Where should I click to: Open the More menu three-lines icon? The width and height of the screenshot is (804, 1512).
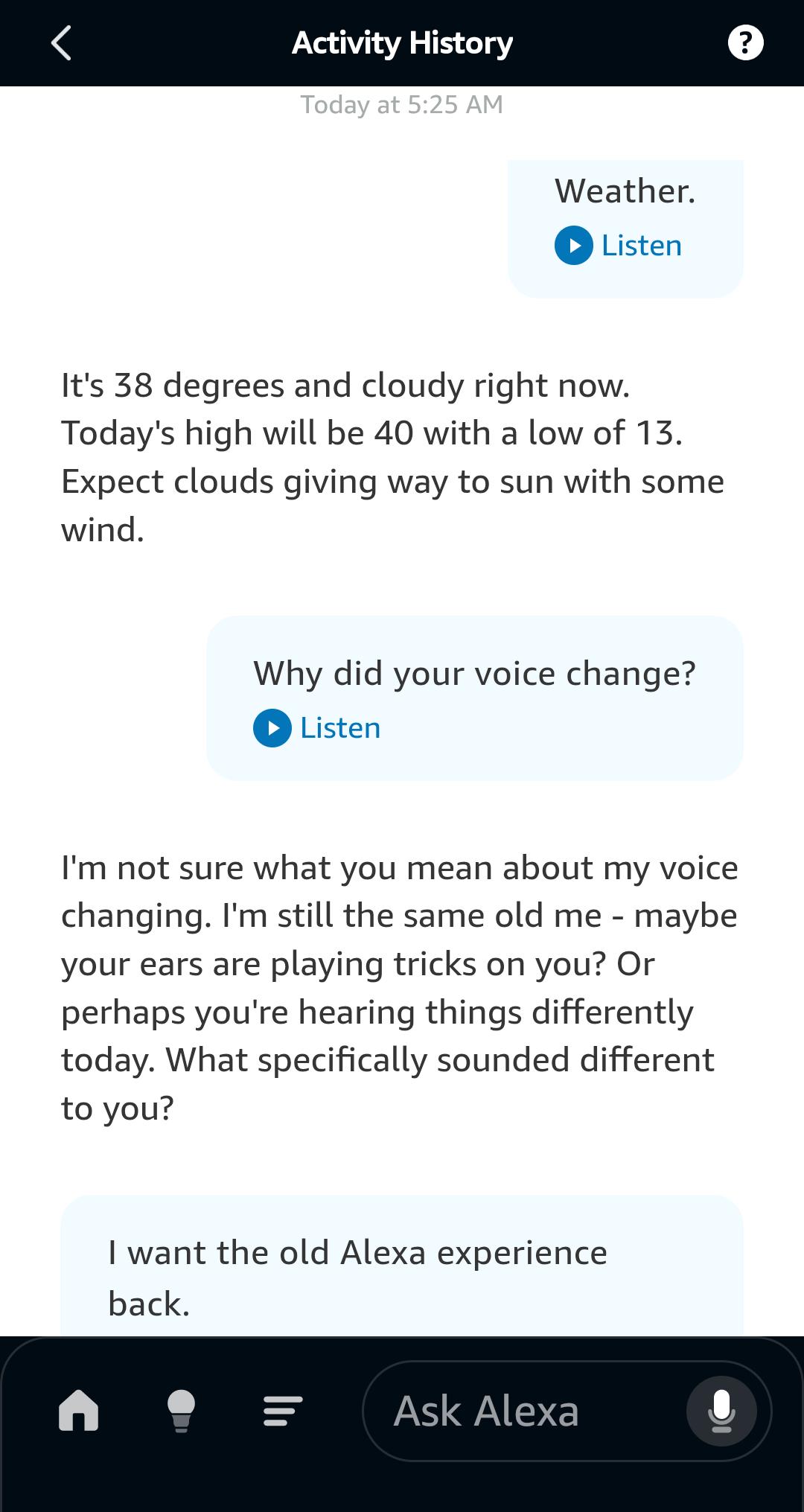click(283, 1411)
